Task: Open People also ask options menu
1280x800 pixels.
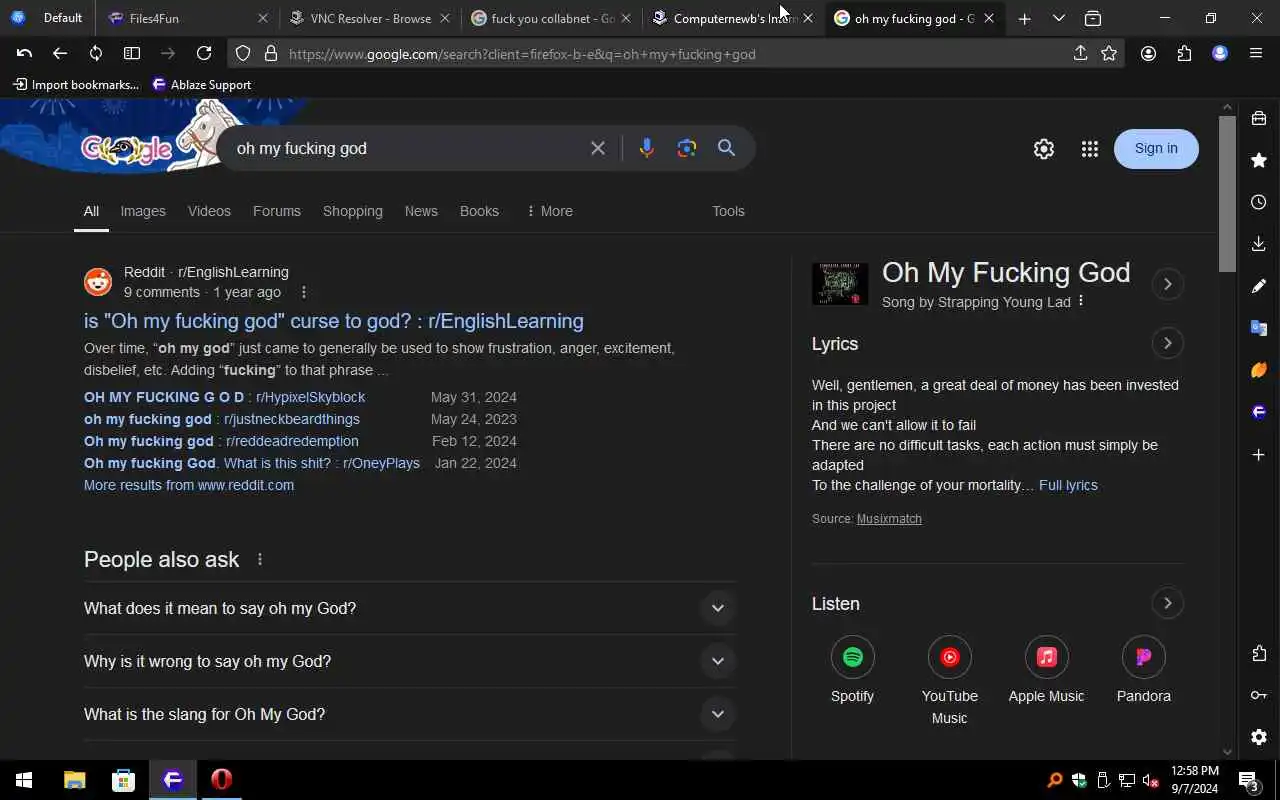Action: [x=260, y=559]
